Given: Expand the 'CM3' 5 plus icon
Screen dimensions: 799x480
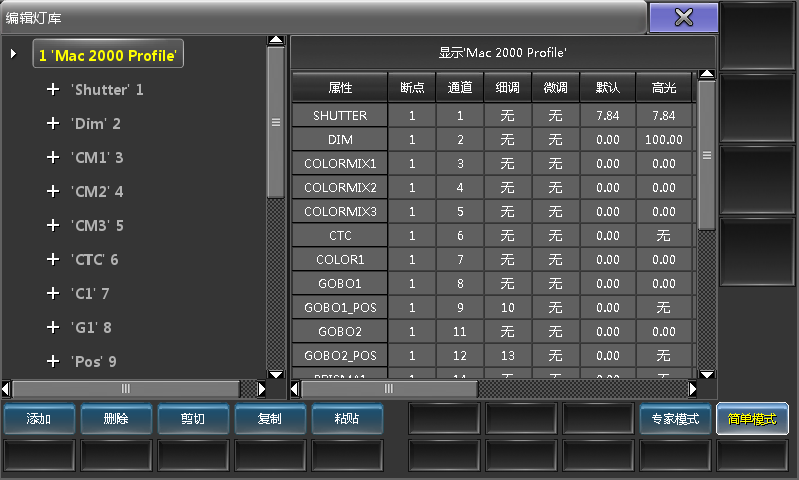Looking at the screenshot, I should (53, 225).
